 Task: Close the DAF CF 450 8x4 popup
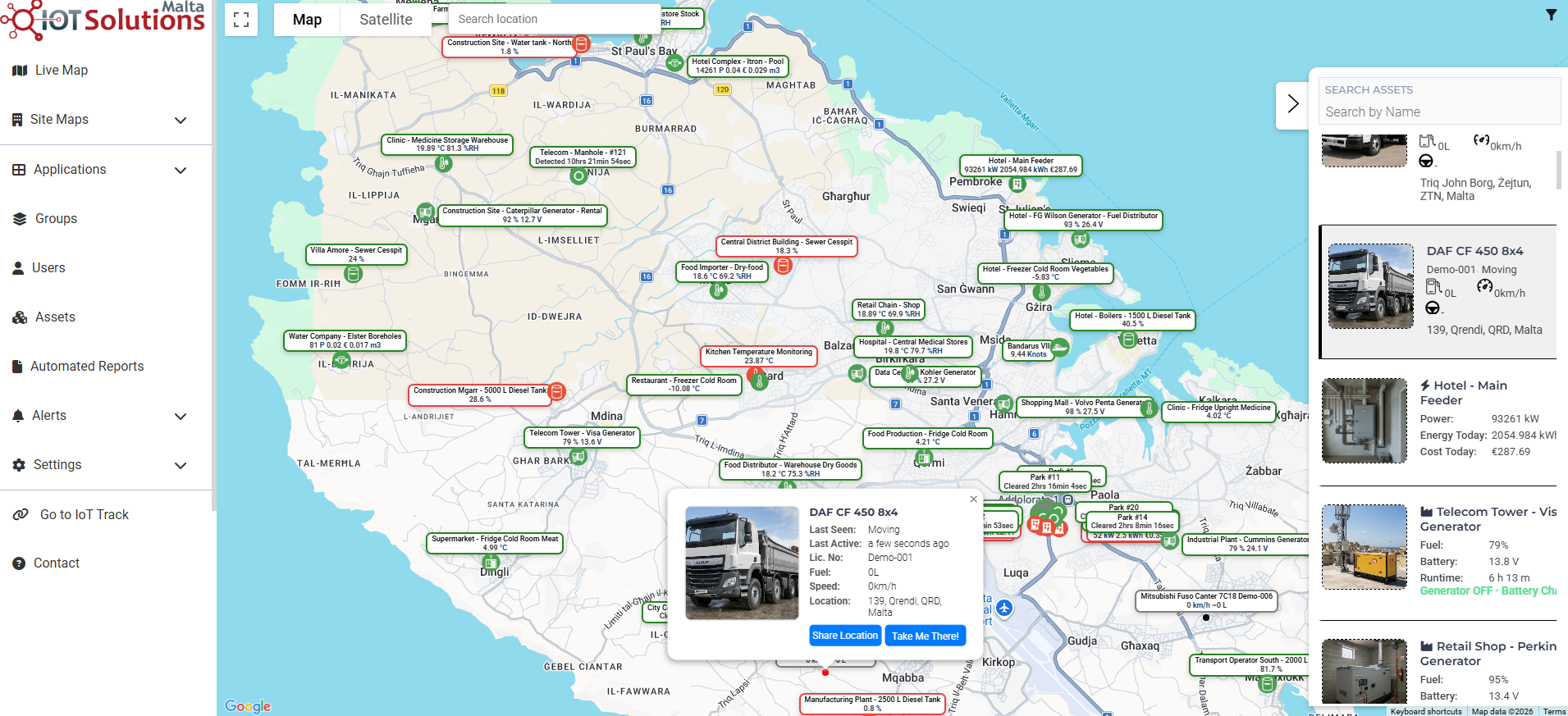point(973,499)
